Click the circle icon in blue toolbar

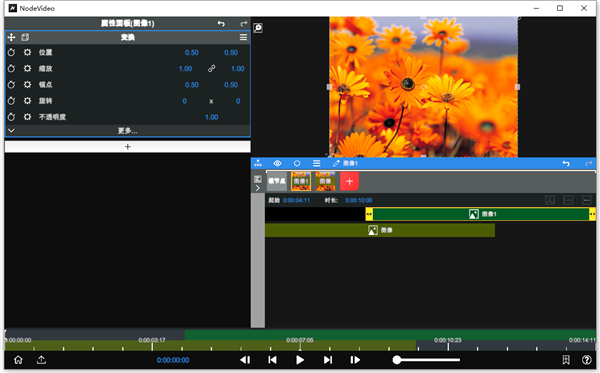click(x=297, y=163)
